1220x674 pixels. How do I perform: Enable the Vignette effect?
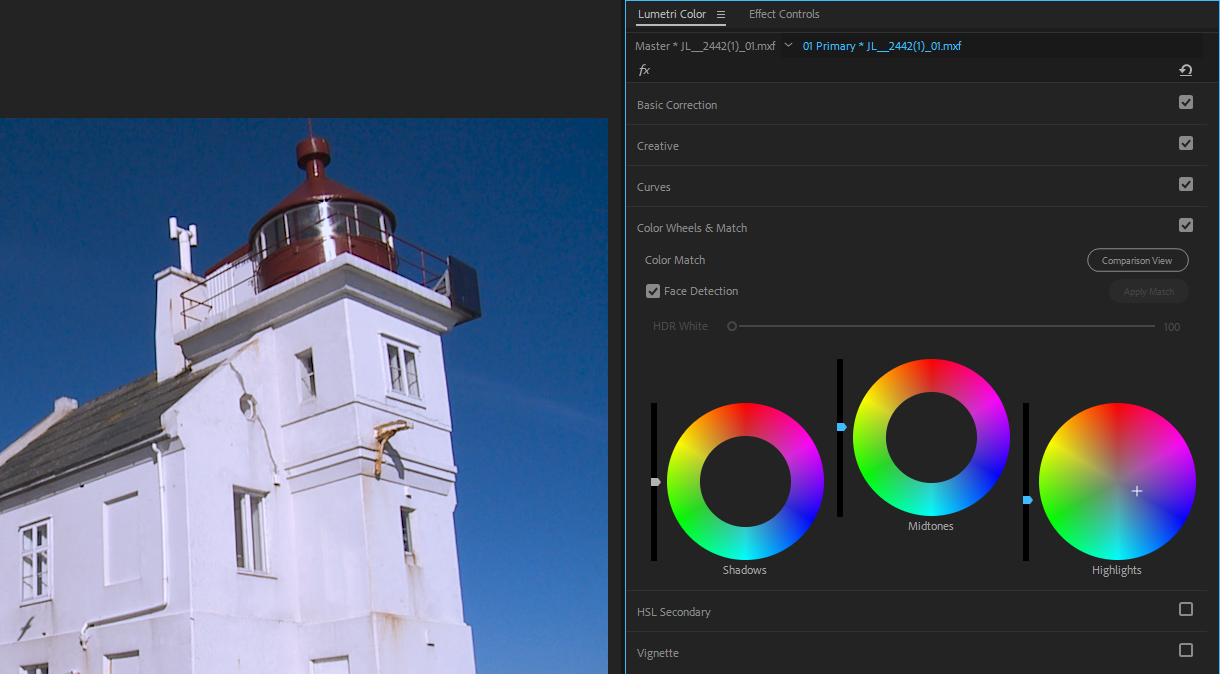1186,652
